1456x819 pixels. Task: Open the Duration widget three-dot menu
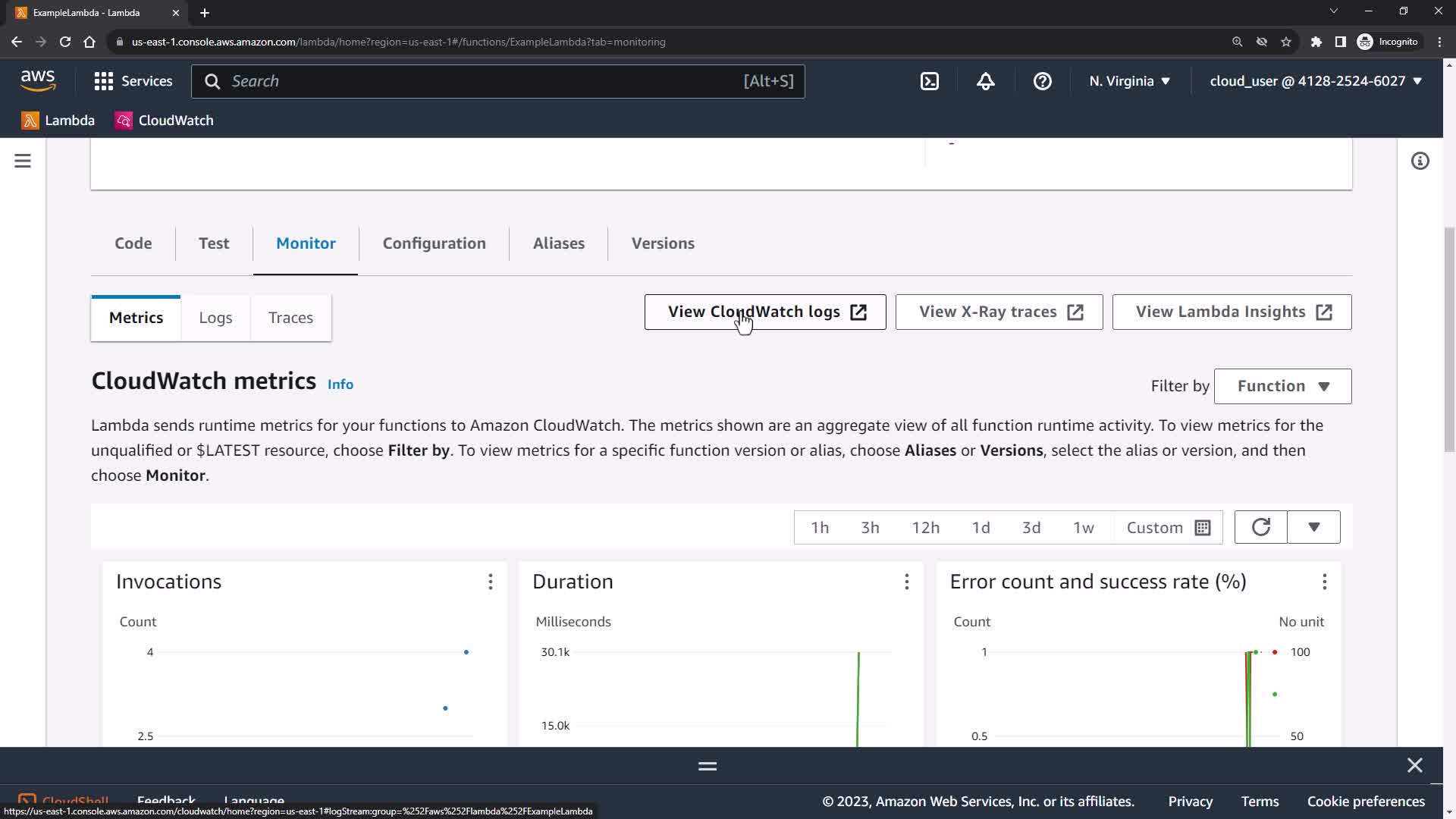pyautogui.click(x=907, y=582)
